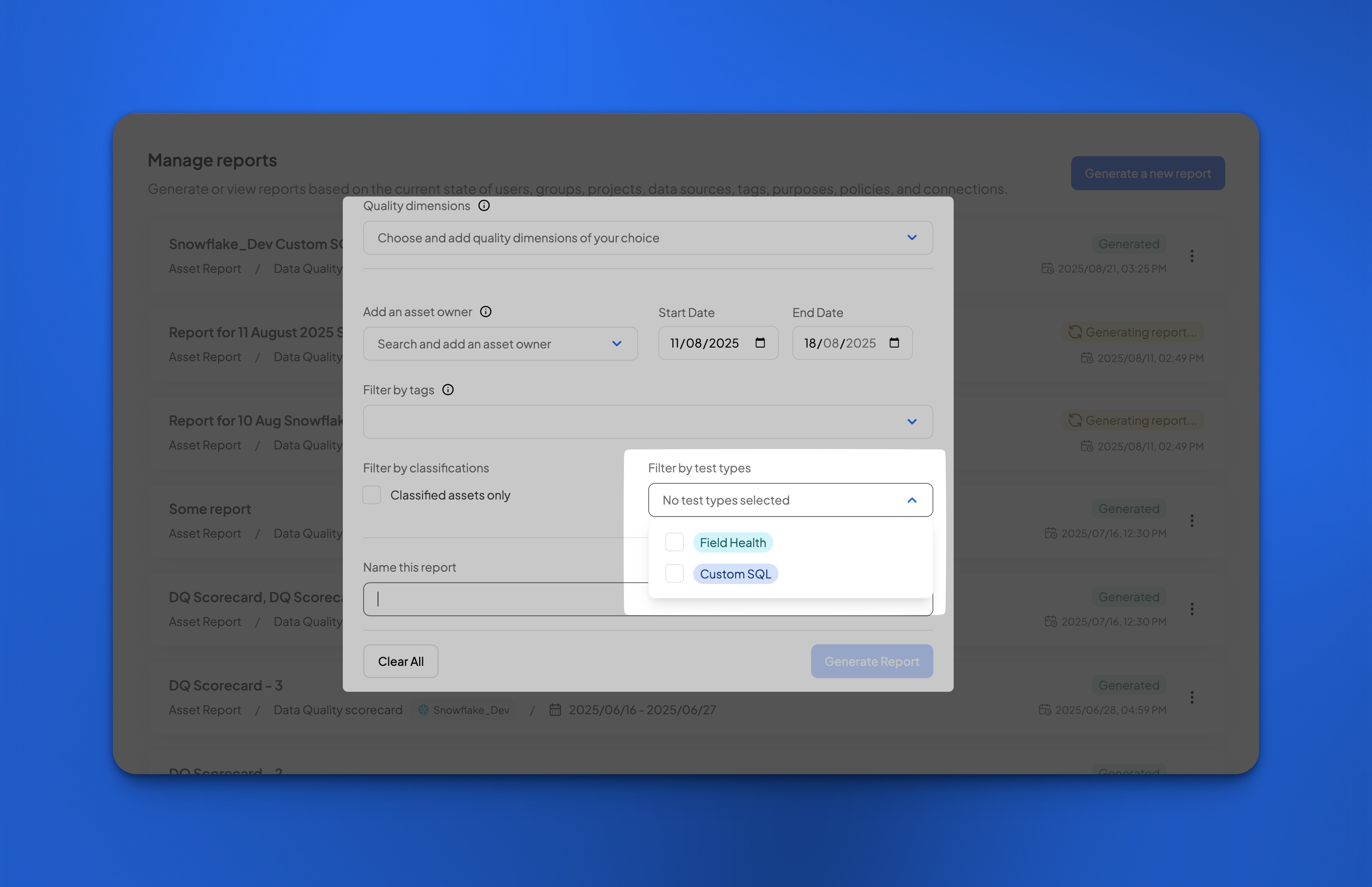Open three-dot menu for Some report
This screenshot has width=1372, height=887.
(x=1192, y=521)
